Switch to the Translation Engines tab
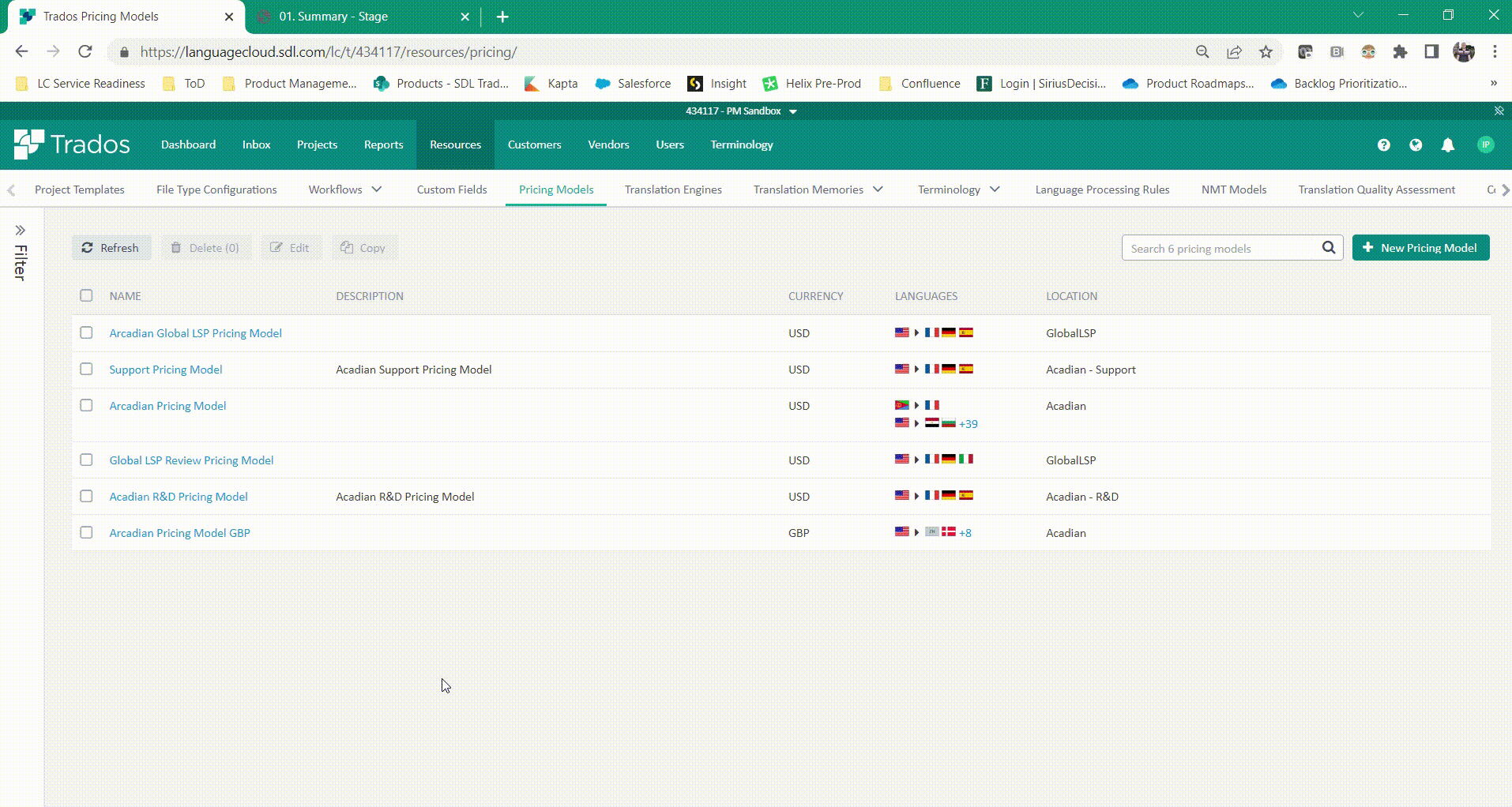This screenshot has height=807, width=1512. click(x=673, y=190)
